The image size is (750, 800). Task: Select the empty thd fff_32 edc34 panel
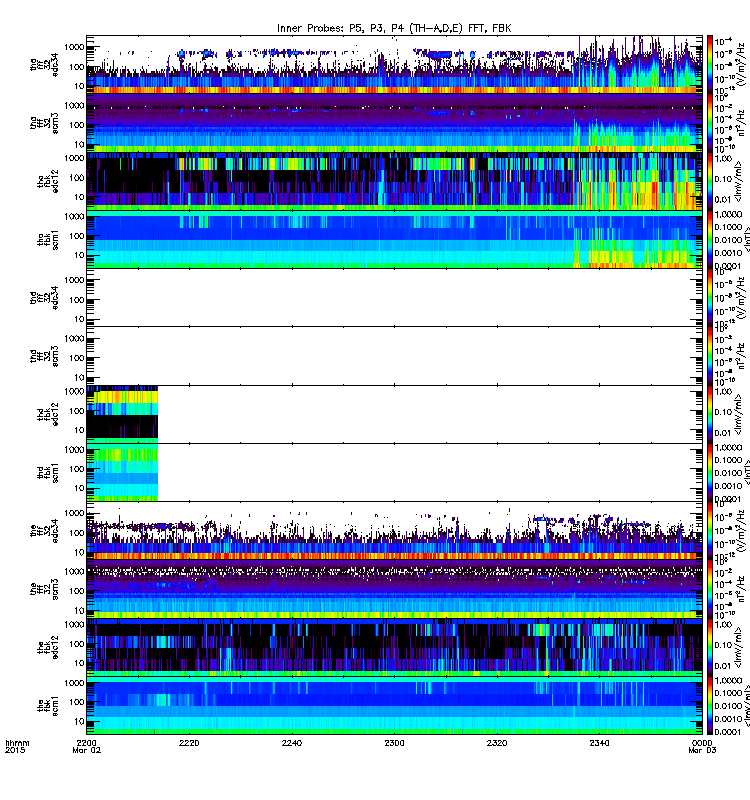(394, 297)
